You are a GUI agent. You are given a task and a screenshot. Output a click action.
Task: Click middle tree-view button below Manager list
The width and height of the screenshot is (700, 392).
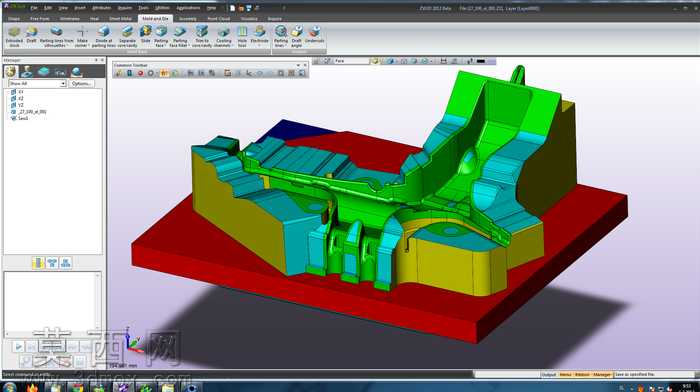pyautogui.click(x=52, y=263)
